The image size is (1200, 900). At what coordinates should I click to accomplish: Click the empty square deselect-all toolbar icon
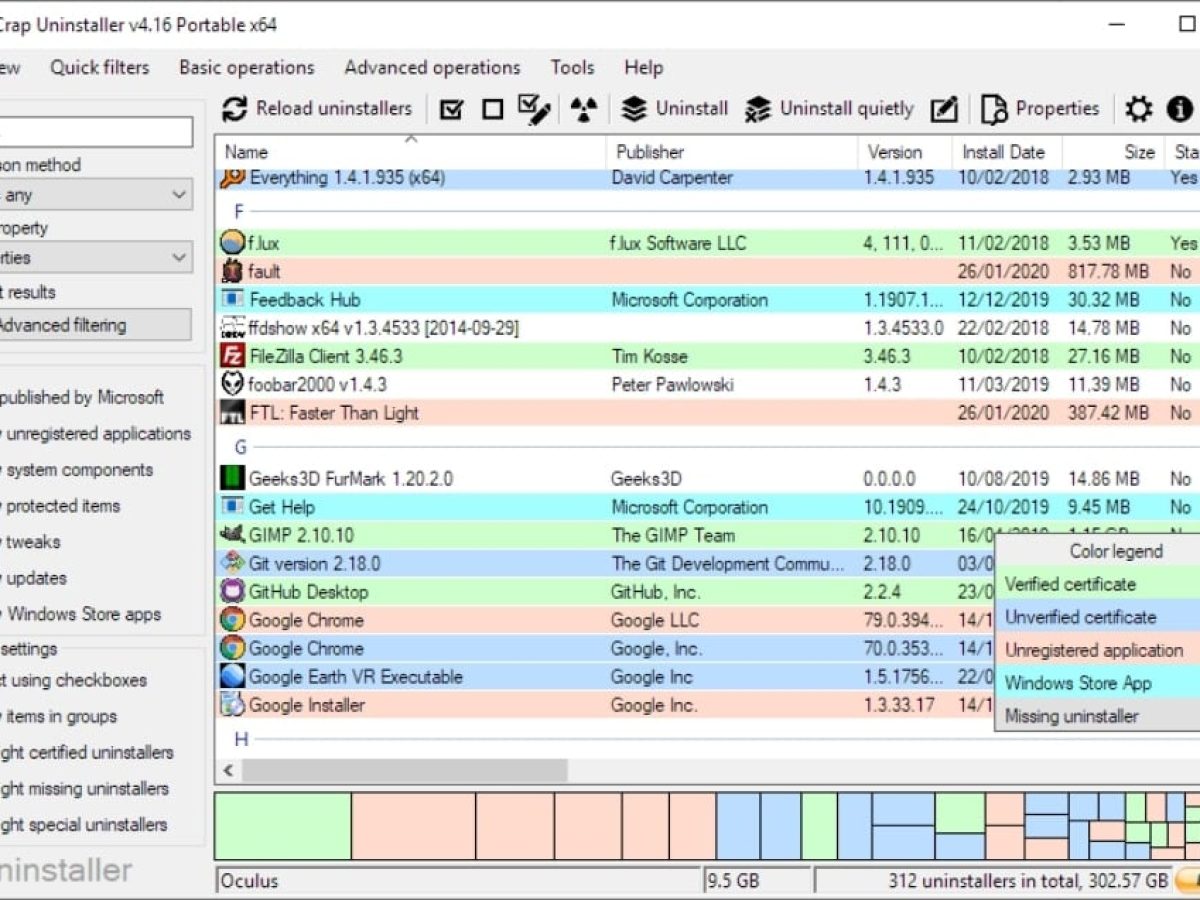492,109
